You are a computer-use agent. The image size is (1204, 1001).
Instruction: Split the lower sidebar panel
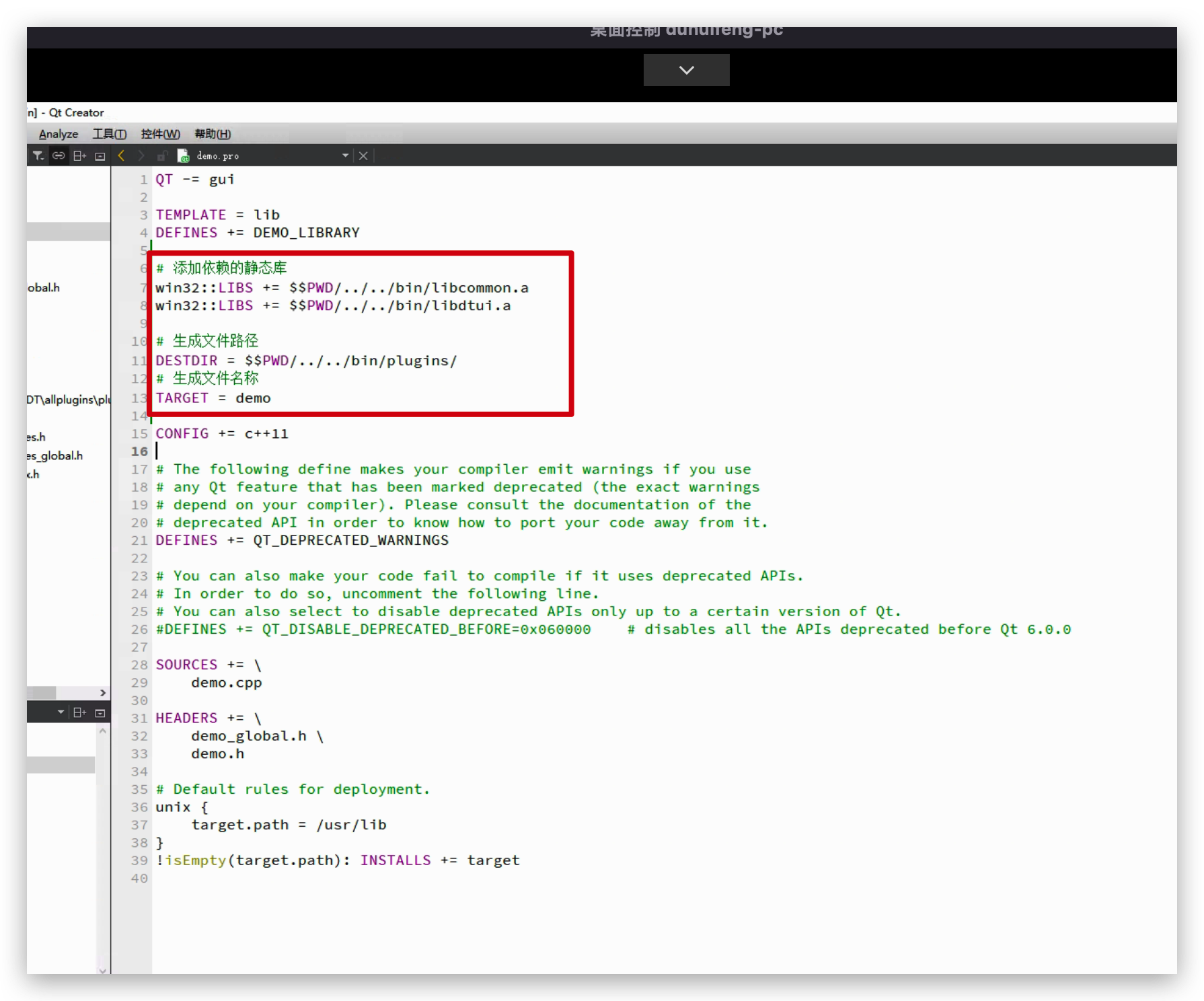click(x=79, y=712)
